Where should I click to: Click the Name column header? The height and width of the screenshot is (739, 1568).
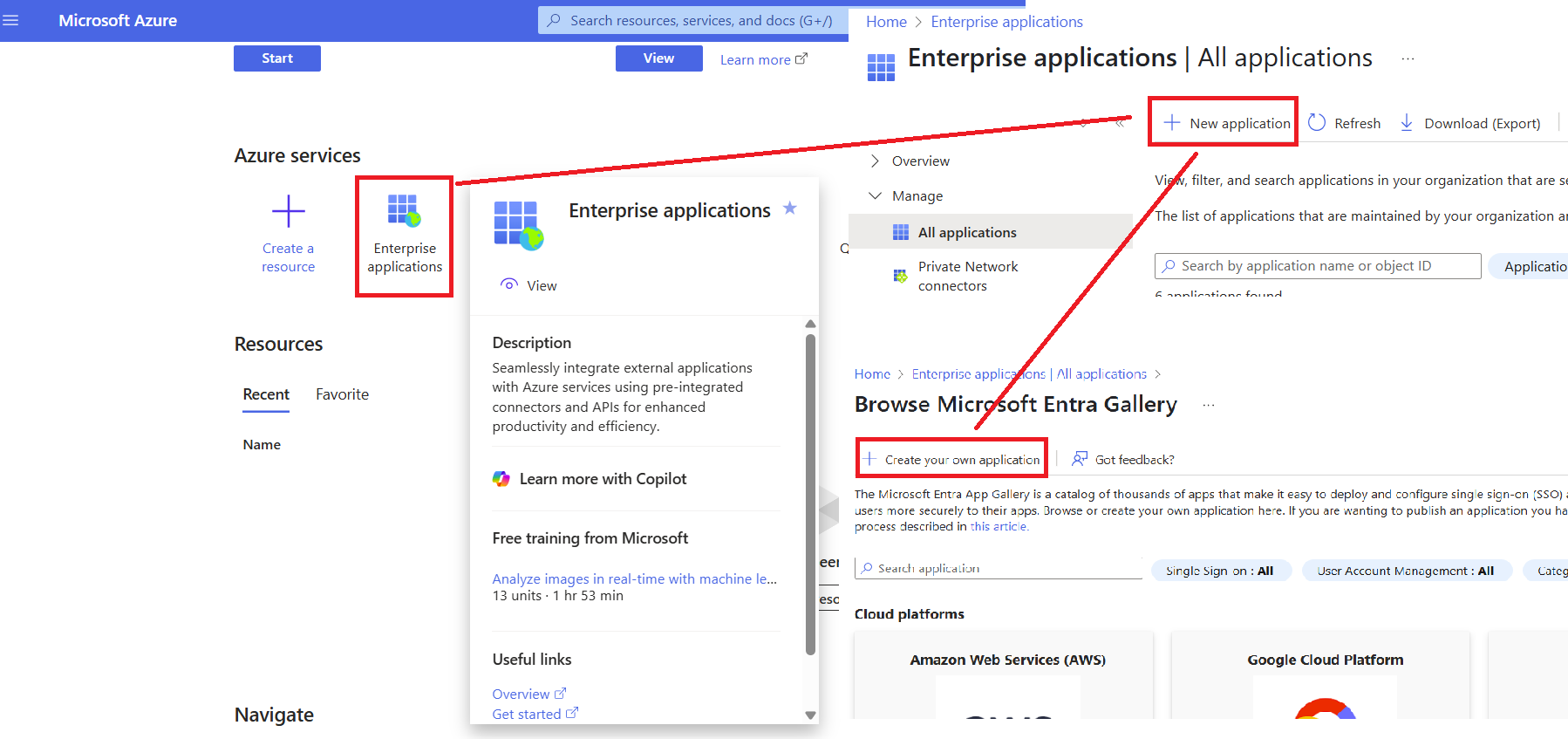click(262, 444)
